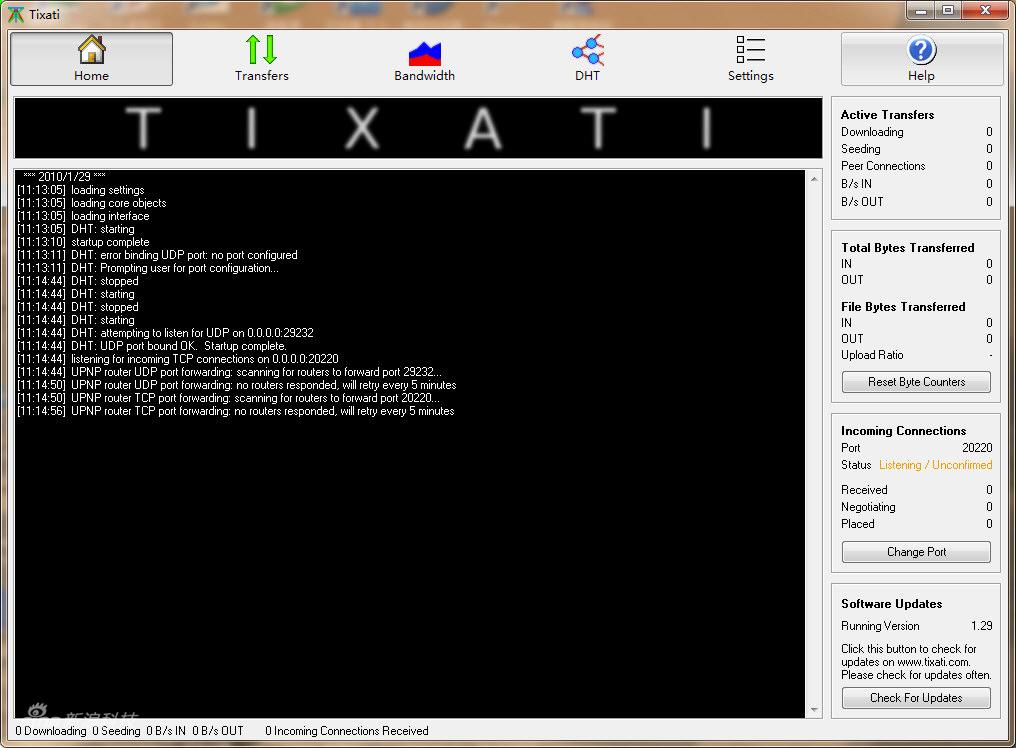This screenshot has width=1016, height=748.
Task: Click Incoming Connections Received in the status bar
Action: (346, 731)
